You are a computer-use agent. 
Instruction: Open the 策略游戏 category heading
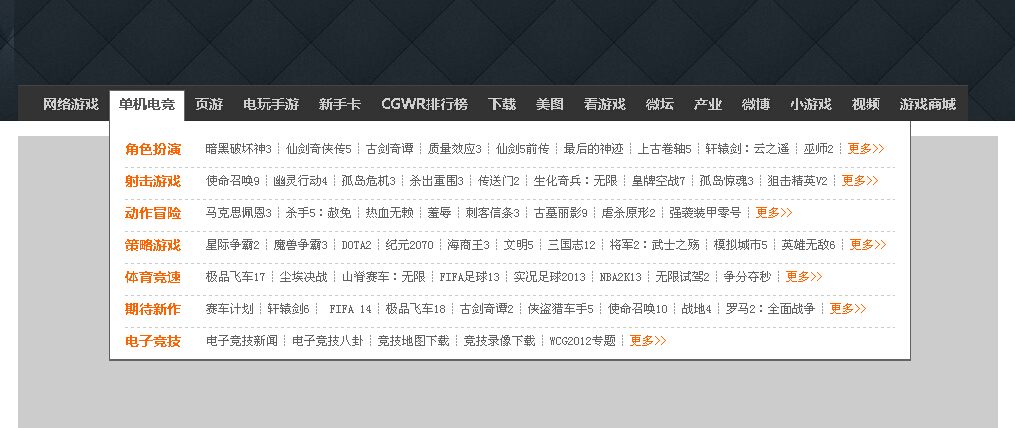(x=153, y=245)
